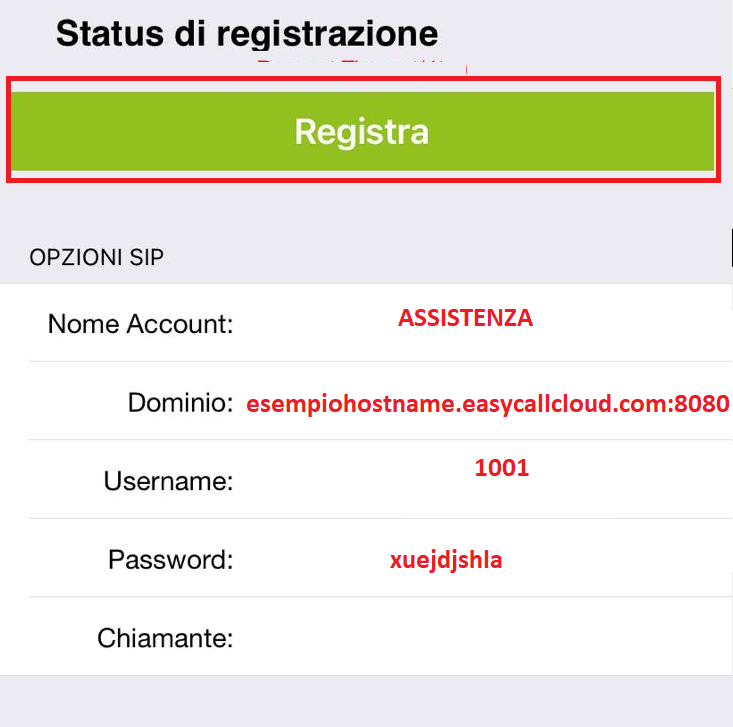
Task: Click the 1001 username value
Action: click(x=501, y=467)
